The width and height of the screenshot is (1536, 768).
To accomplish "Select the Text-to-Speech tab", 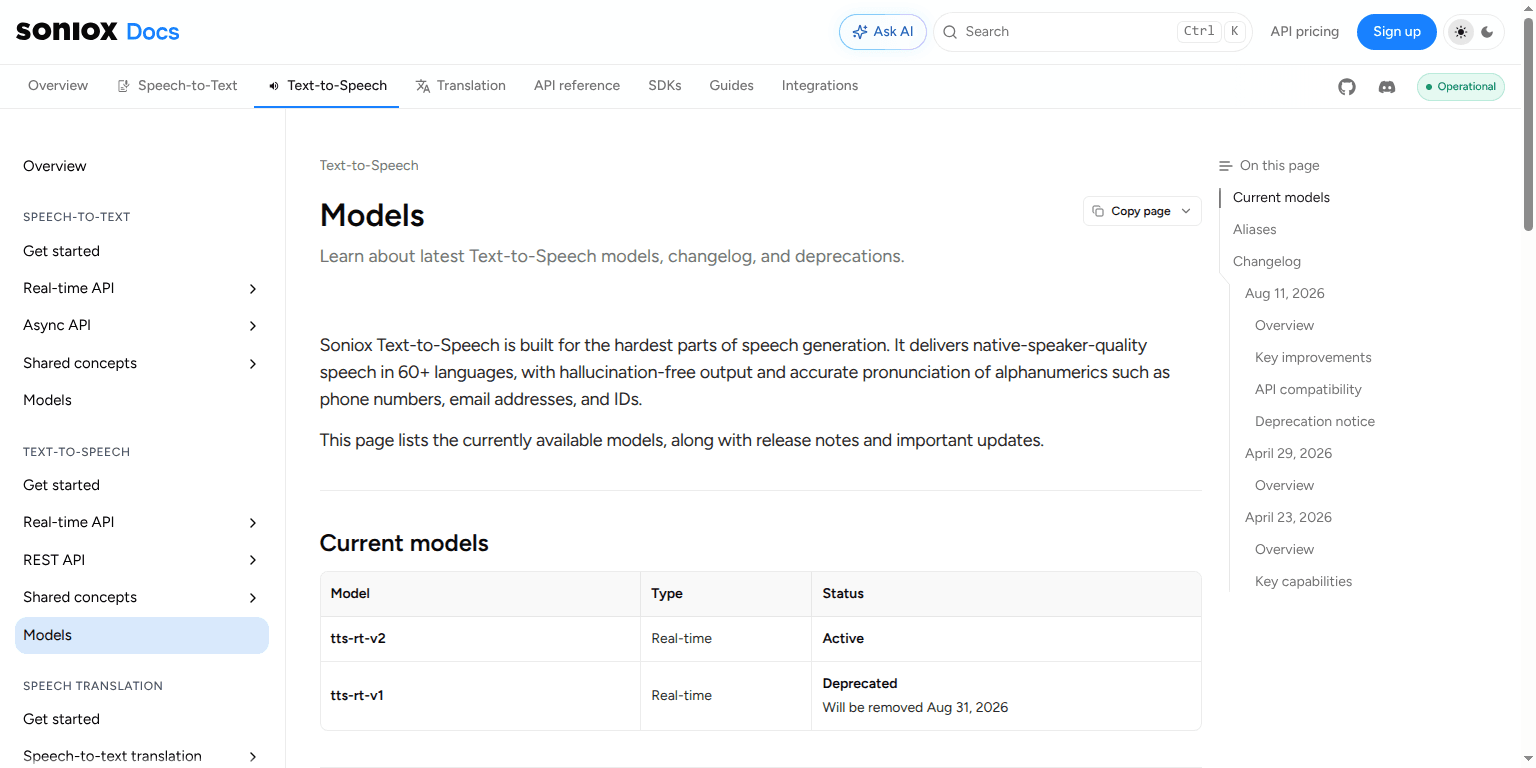I will tap(327, 86).
